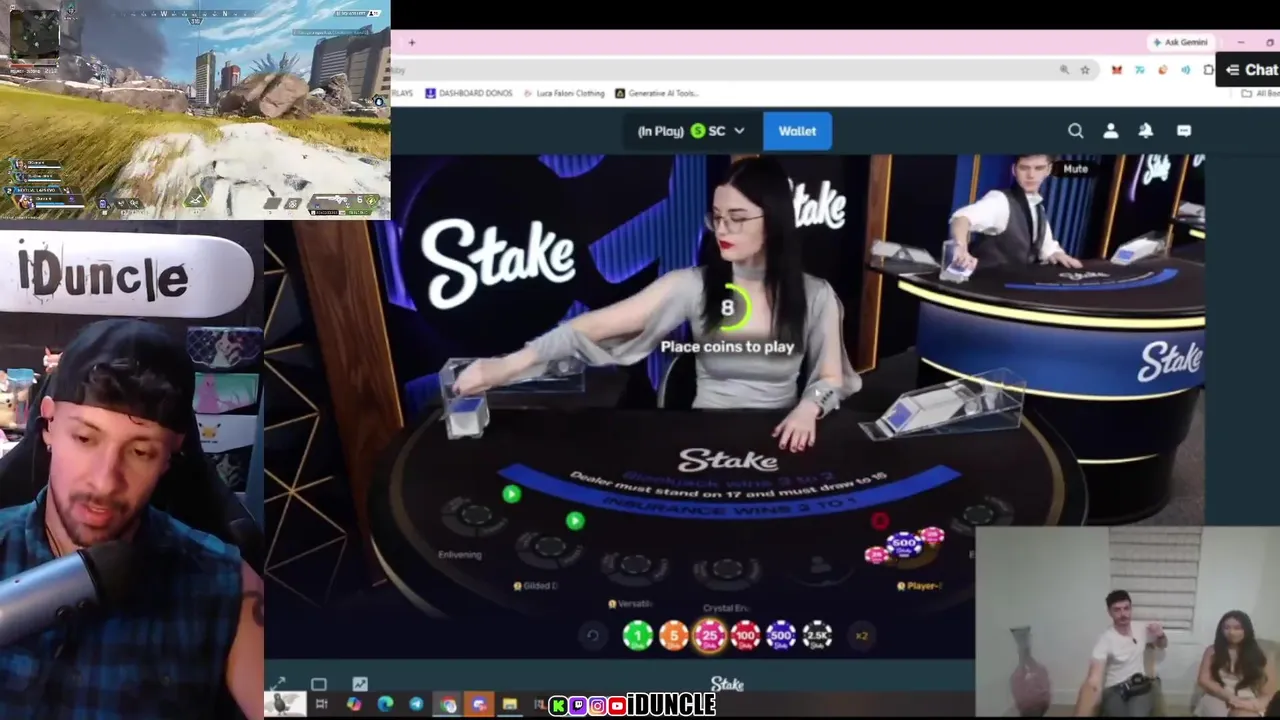The height and width of the screenshot is (720, 1280).
Task: Expand the SC balance currency dropdown
Action: (x=691, y=131)
